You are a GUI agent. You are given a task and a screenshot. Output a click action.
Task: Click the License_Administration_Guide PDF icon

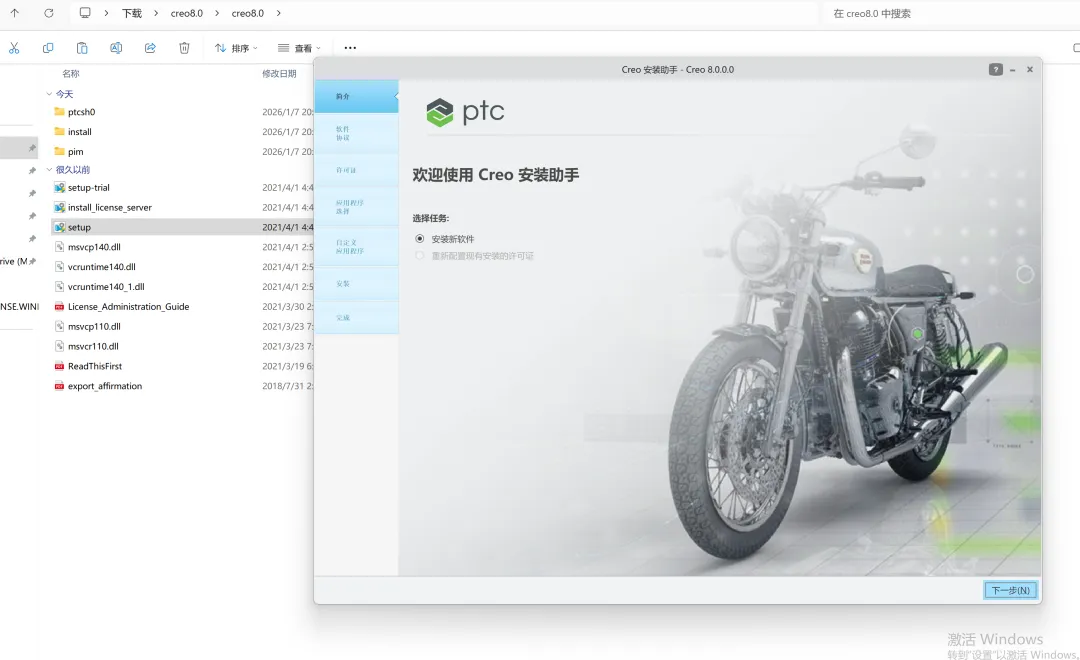(x=59, y=307)
